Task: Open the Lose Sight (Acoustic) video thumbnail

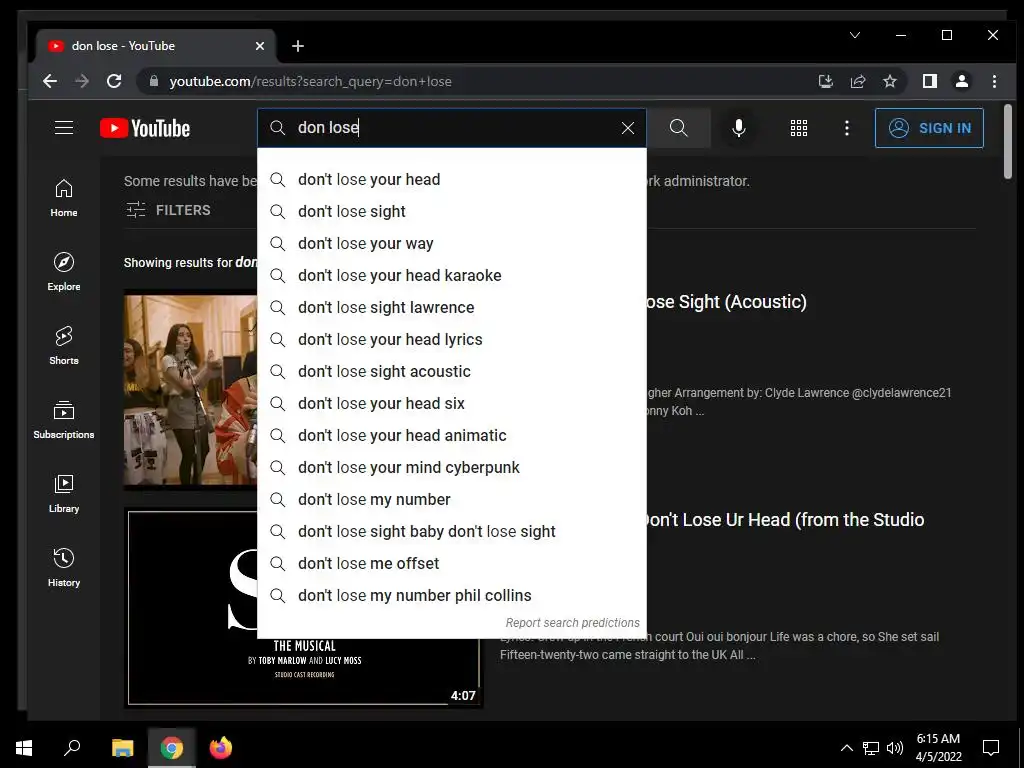Action: coord(191,390)
